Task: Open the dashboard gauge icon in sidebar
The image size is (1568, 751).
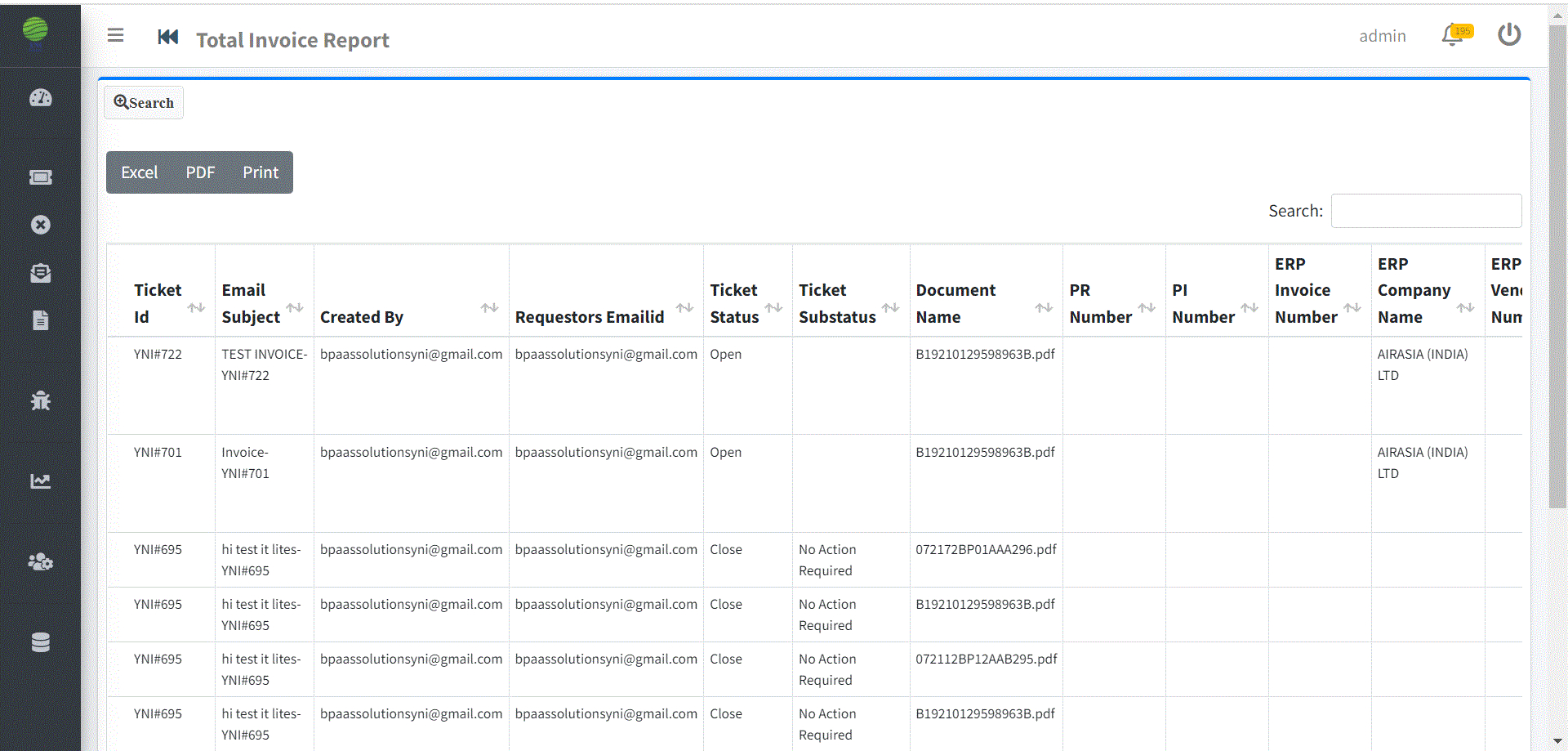Action: click(x=41, y=98)
